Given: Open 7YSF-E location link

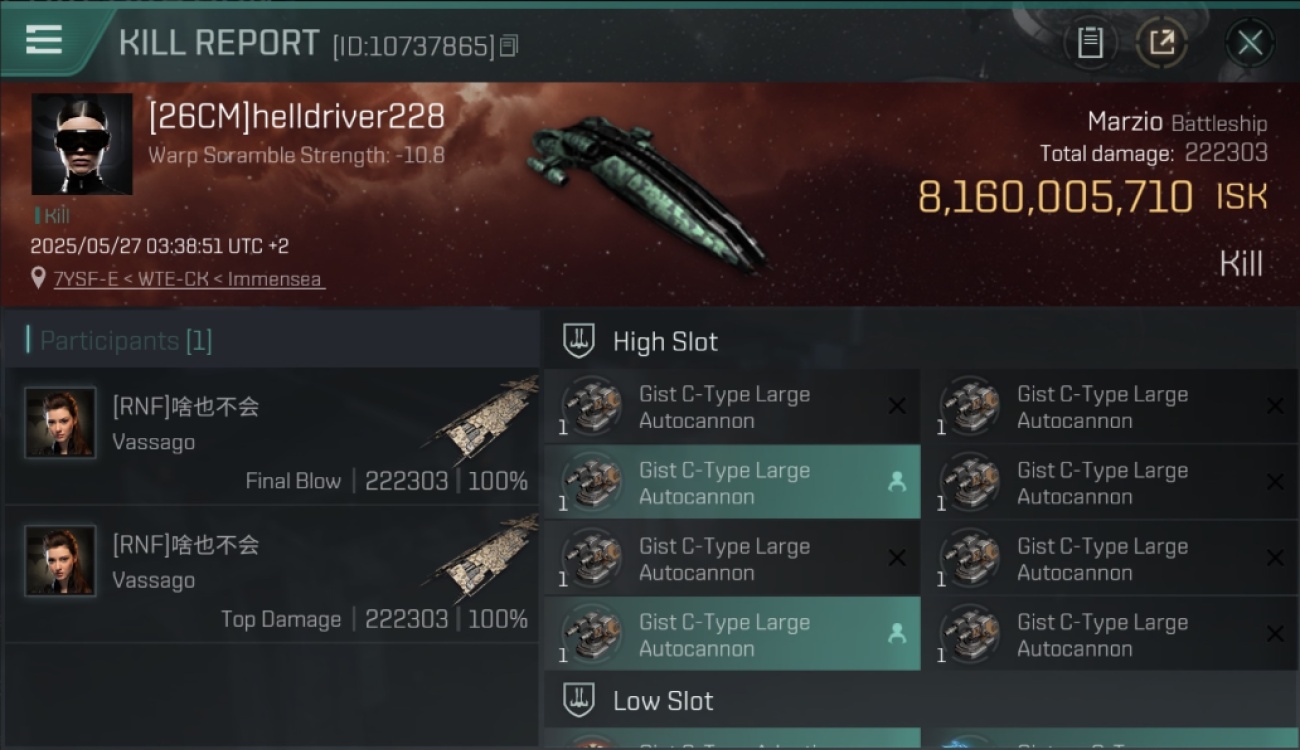Looking at the screenshot, I should pyautogui.click(x=190, y=279).
